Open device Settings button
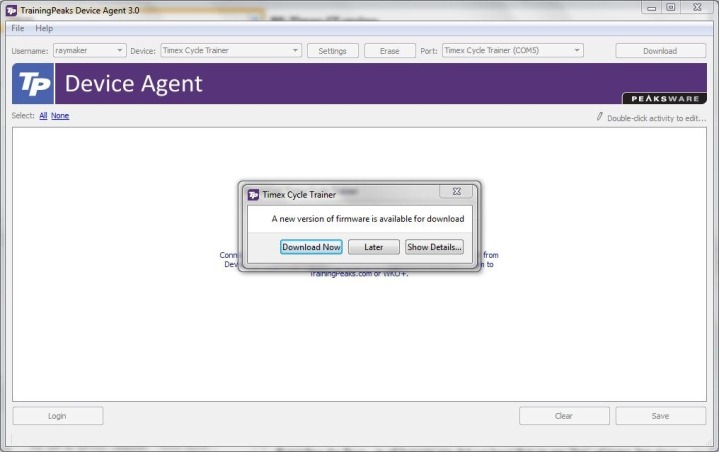The image size is (719, 452). click(x=332, y=51)
